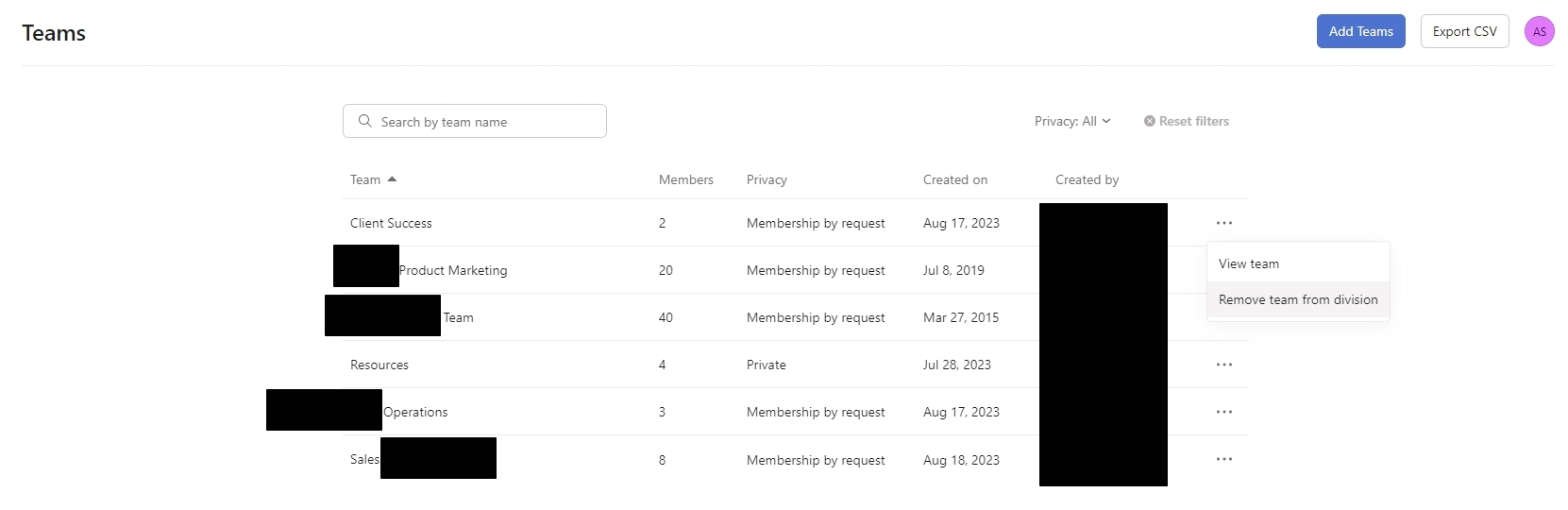Viewport: 1568px width, 510px height.
Task: Expand the Privacy: All filter dropdown
Action: coord(1072,121)
